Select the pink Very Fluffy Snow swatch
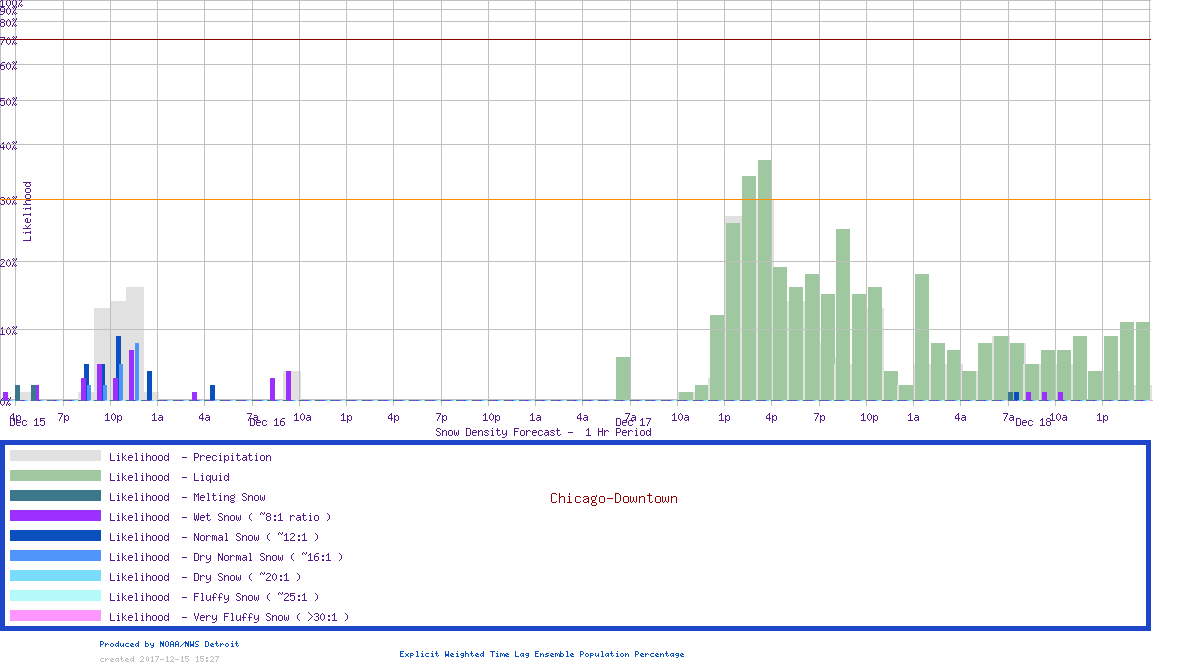 pyautogui.click(x=55, y=616)
